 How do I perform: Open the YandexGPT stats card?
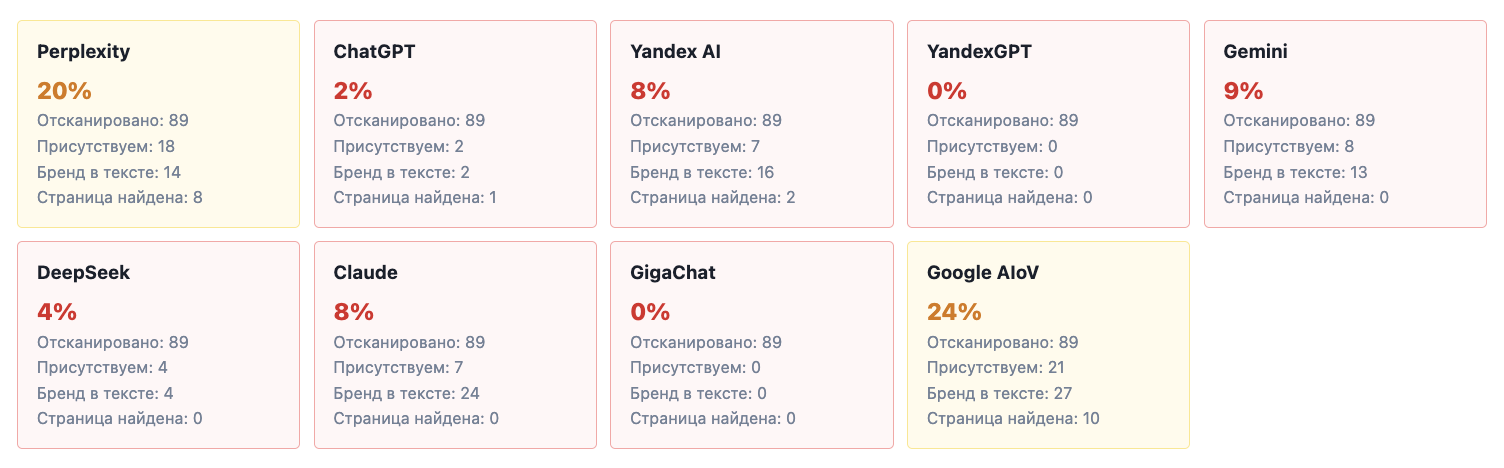(x=1048, y=124)
